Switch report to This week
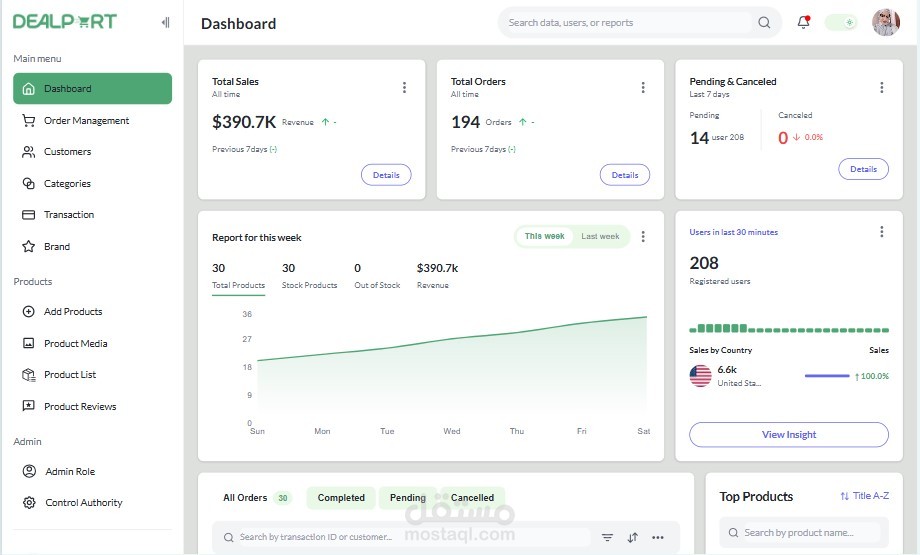The width and height of the screenshot is (920, 555). [x=544, y=236]
